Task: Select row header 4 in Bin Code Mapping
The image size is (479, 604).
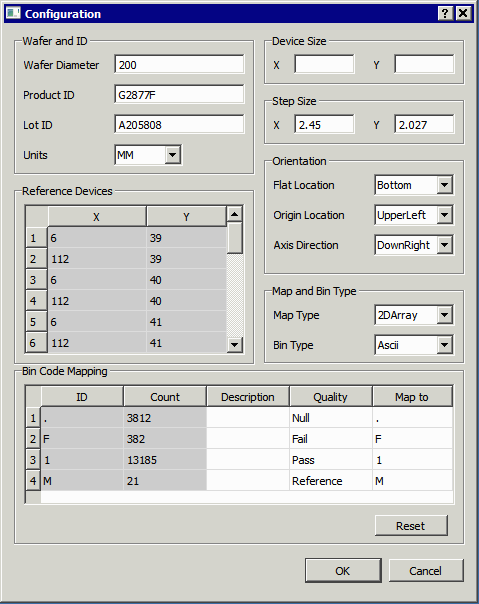Action: [x=33, y=481]
